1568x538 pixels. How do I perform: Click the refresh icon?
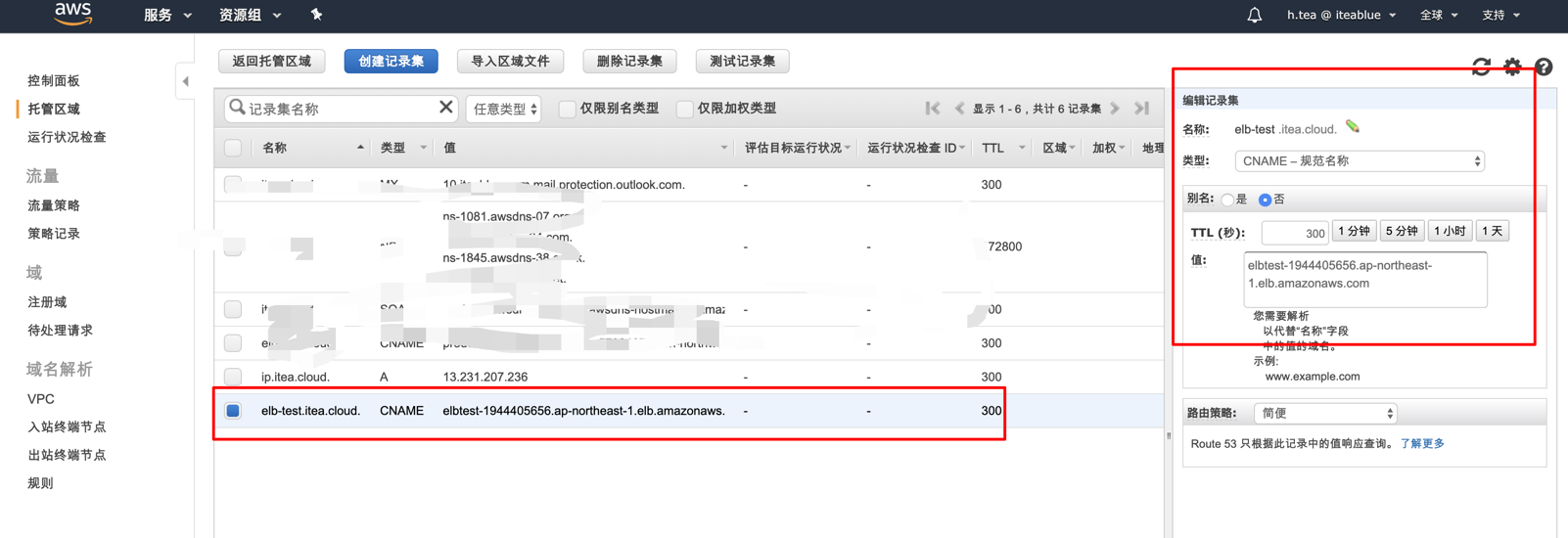pos(1481,67)
